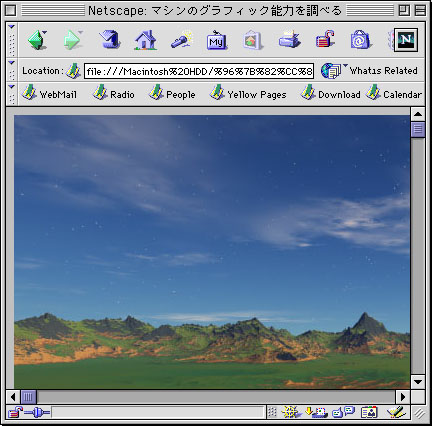Print the page using printer icon
Screen dimensions: 432x426
click(x=289, y=40)
